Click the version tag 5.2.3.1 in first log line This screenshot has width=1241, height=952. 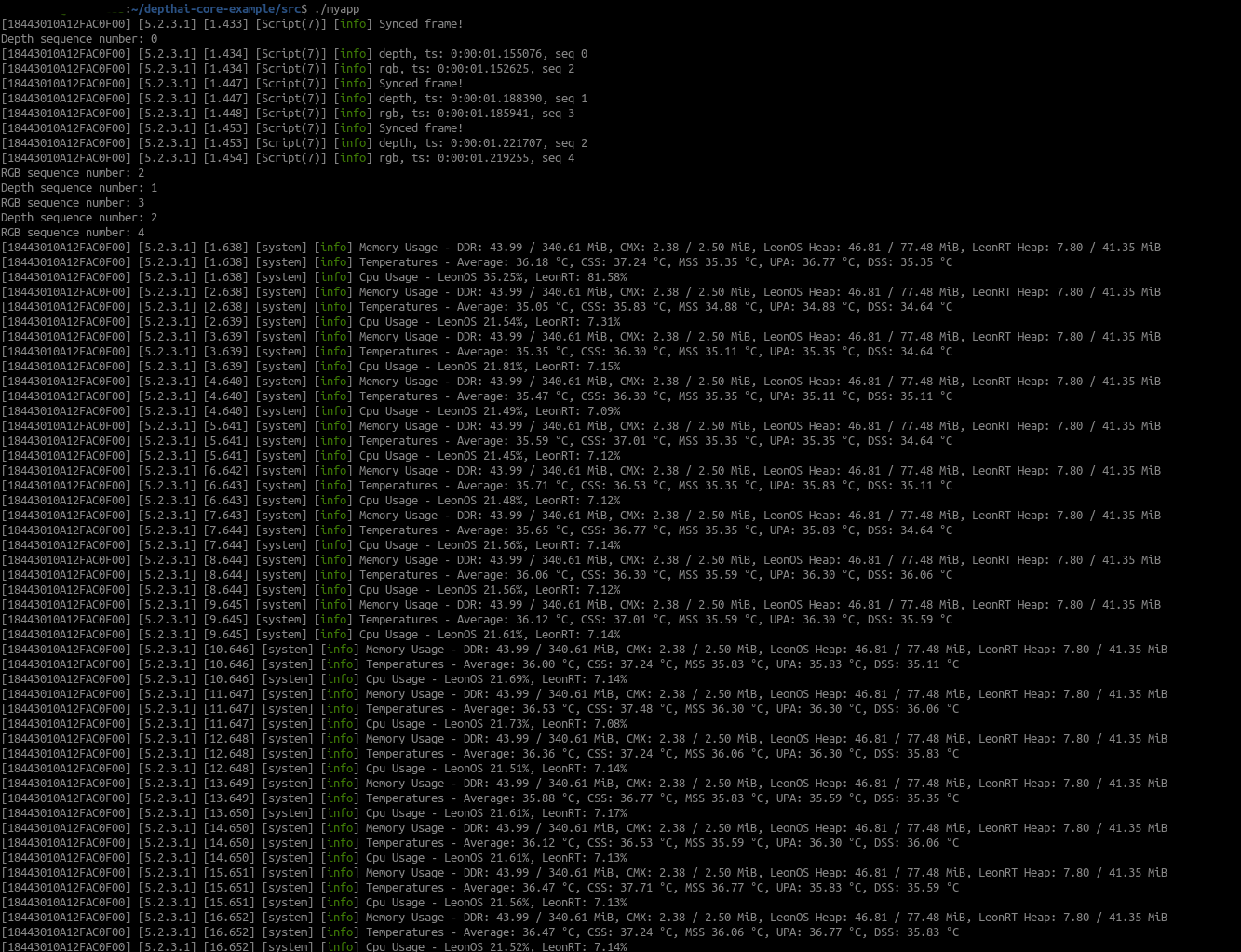(166, 23)
